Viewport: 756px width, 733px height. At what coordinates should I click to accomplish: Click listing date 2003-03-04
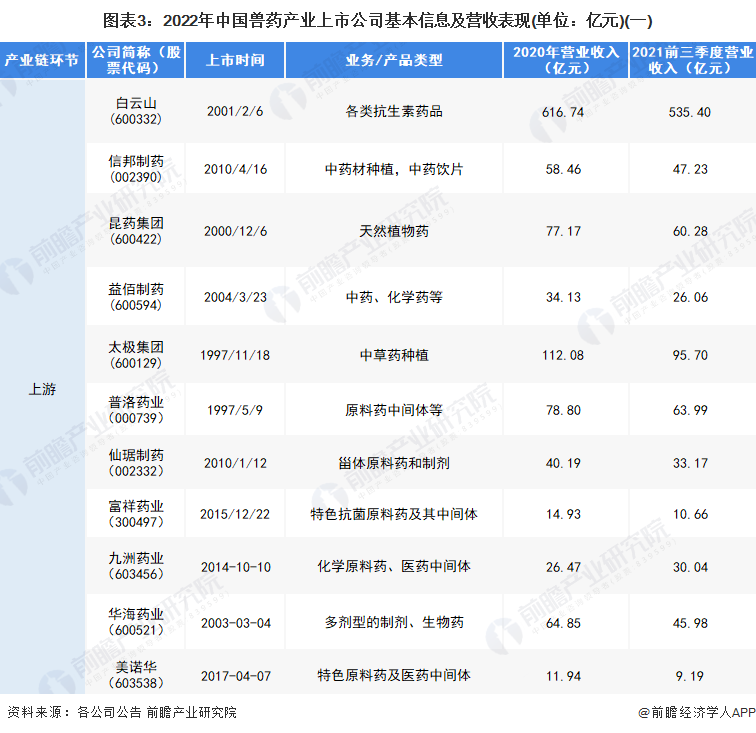[x=236, y=623]
